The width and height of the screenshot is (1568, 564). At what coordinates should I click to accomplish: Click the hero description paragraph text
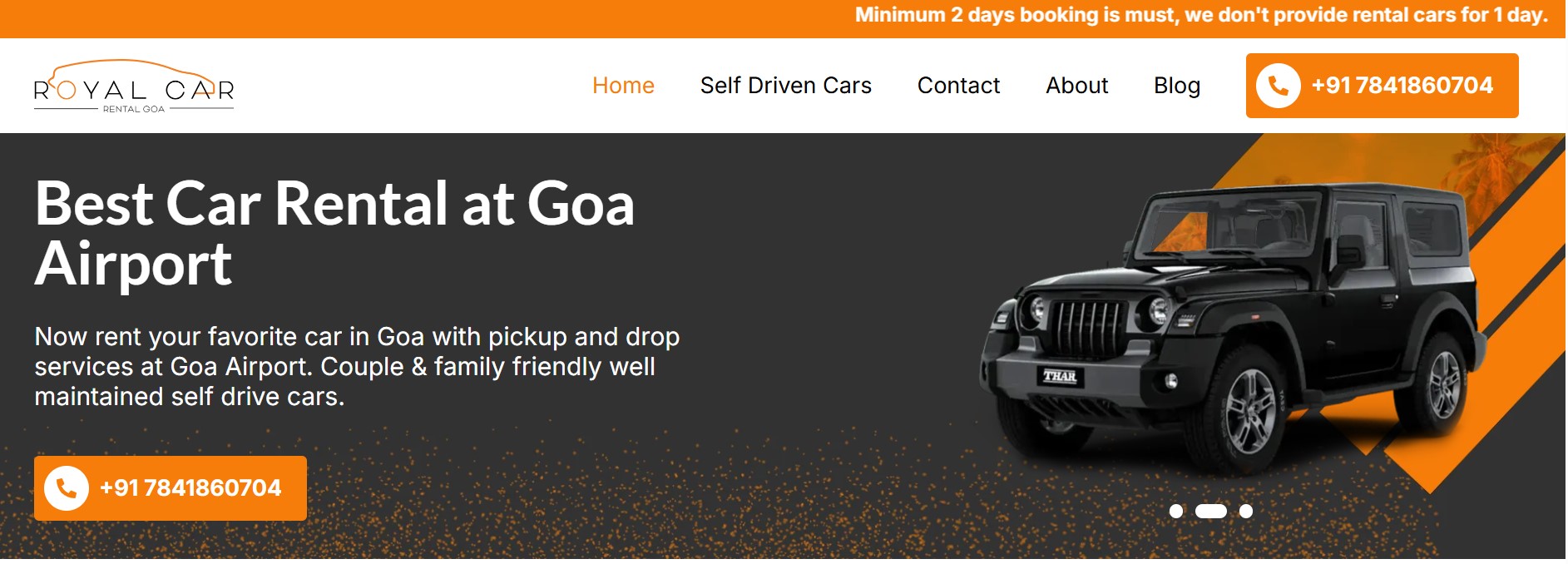tap(357, 366)
